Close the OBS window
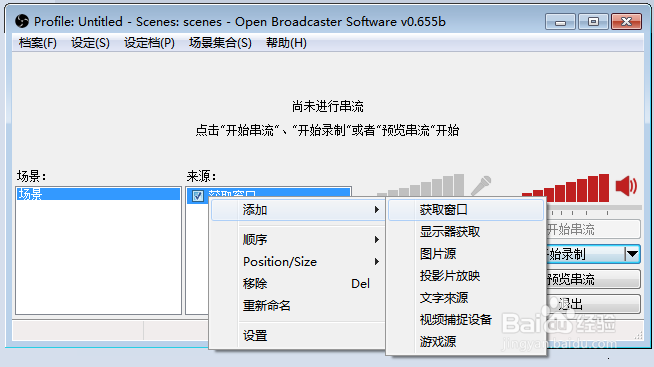Viewport: 654px width, 367px height. click(626, 22)
